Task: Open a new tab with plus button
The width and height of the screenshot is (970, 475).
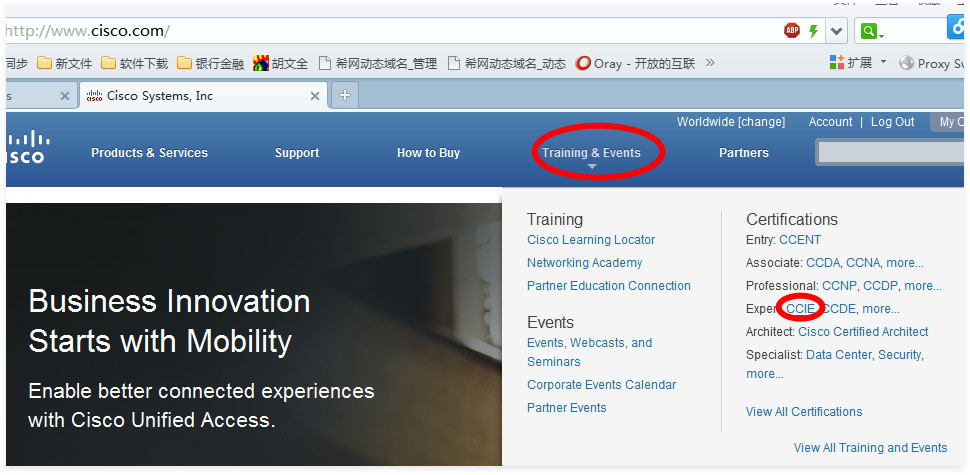Action: [345, 95]
